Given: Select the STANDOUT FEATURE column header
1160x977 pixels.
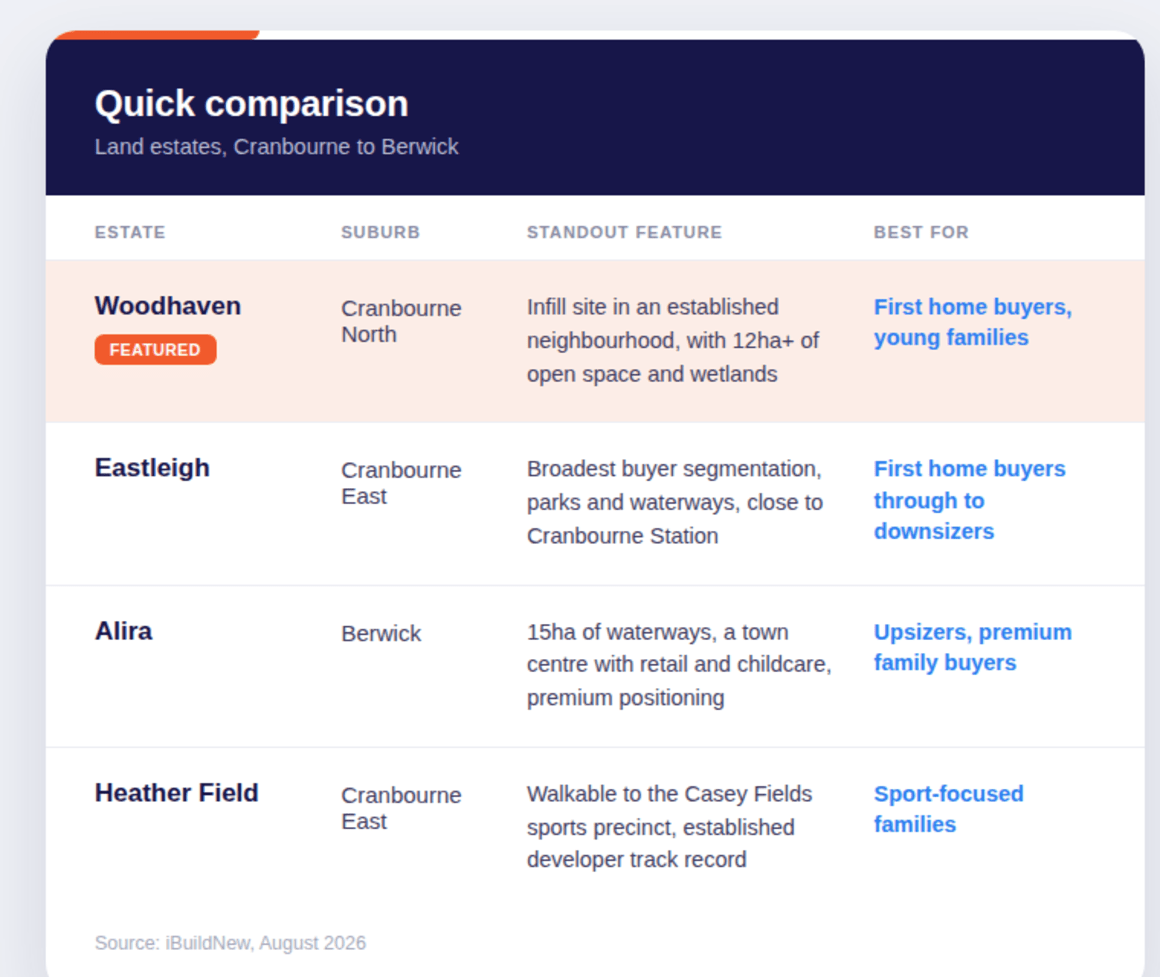Looking at the screenshot, I should pyautogui.click(x=624, y=232).
